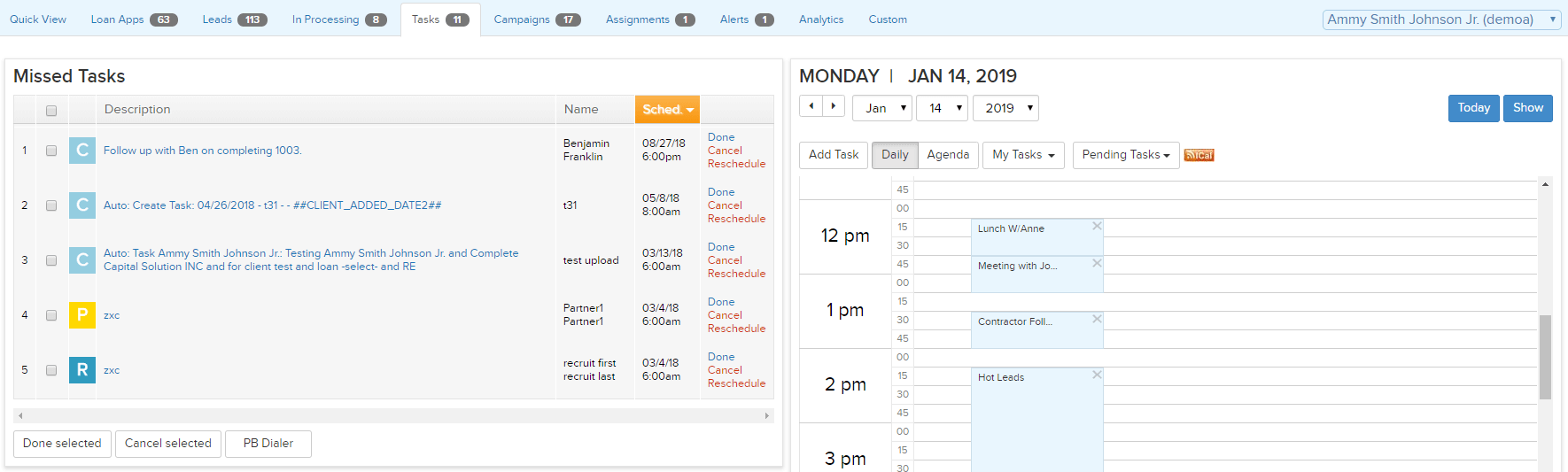Click Reschedule for the t31 task

coord(736,219)
